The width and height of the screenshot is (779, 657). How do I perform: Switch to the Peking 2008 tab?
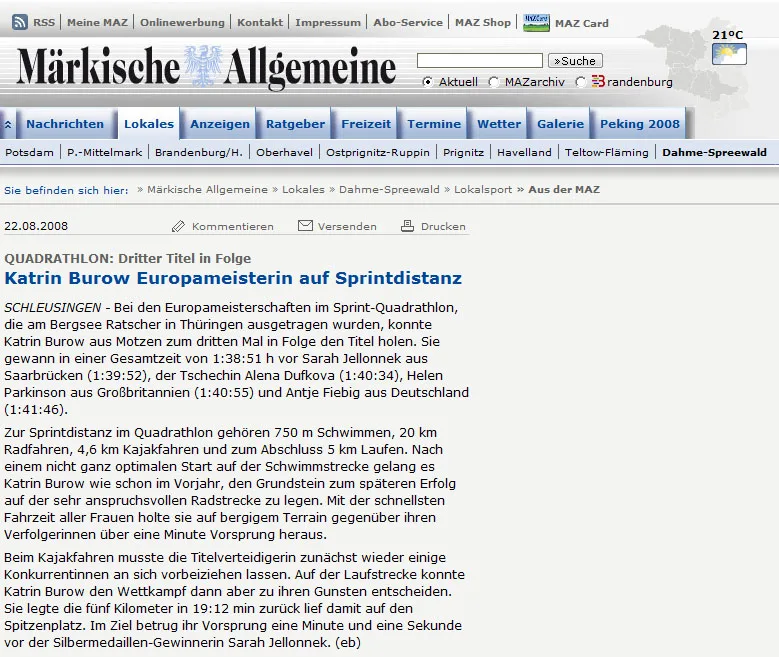click(x=640, y=124)
